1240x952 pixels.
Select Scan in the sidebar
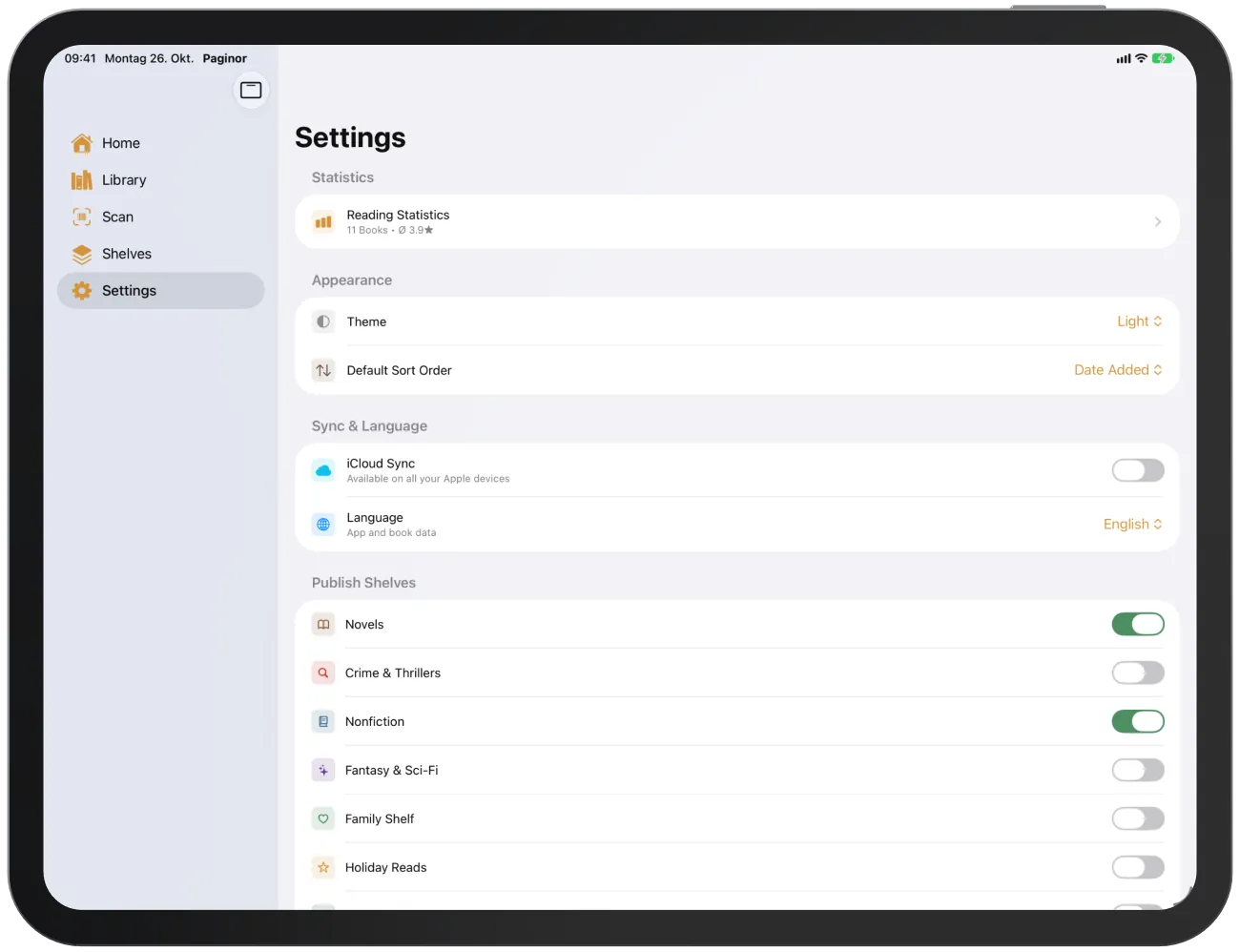pyautogui.click(x=161, y=217)
